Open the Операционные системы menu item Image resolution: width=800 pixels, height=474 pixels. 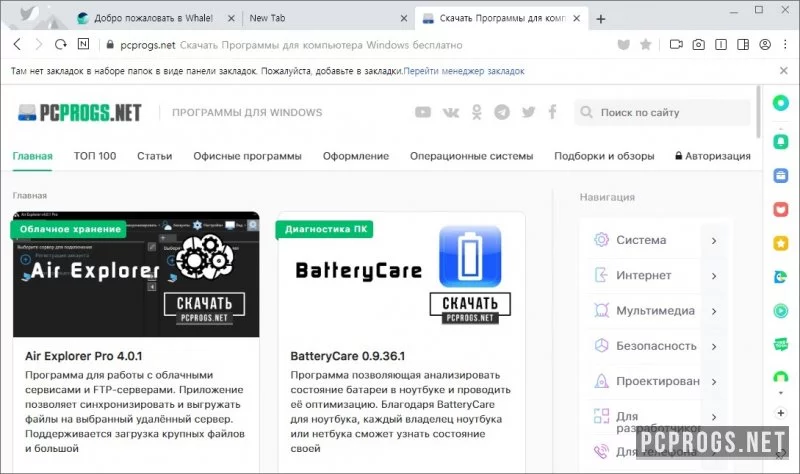(x=471, y=156)
